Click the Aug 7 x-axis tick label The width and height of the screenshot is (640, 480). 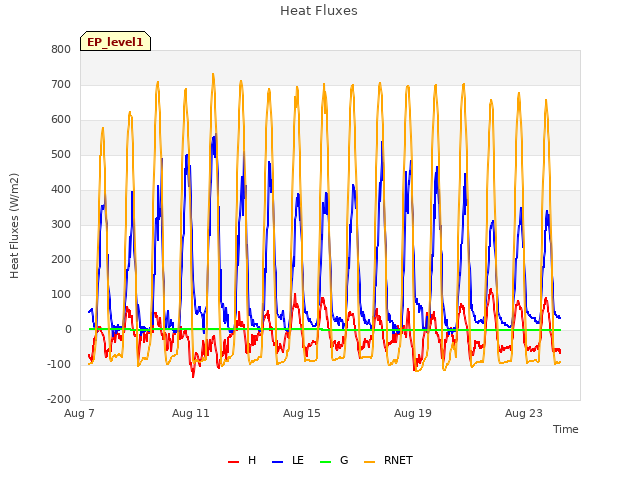click(79, 413)
